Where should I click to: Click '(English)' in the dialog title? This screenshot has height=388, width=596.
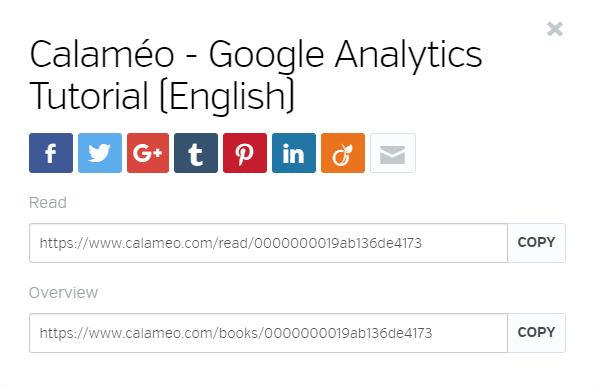(x=227, y=97)
